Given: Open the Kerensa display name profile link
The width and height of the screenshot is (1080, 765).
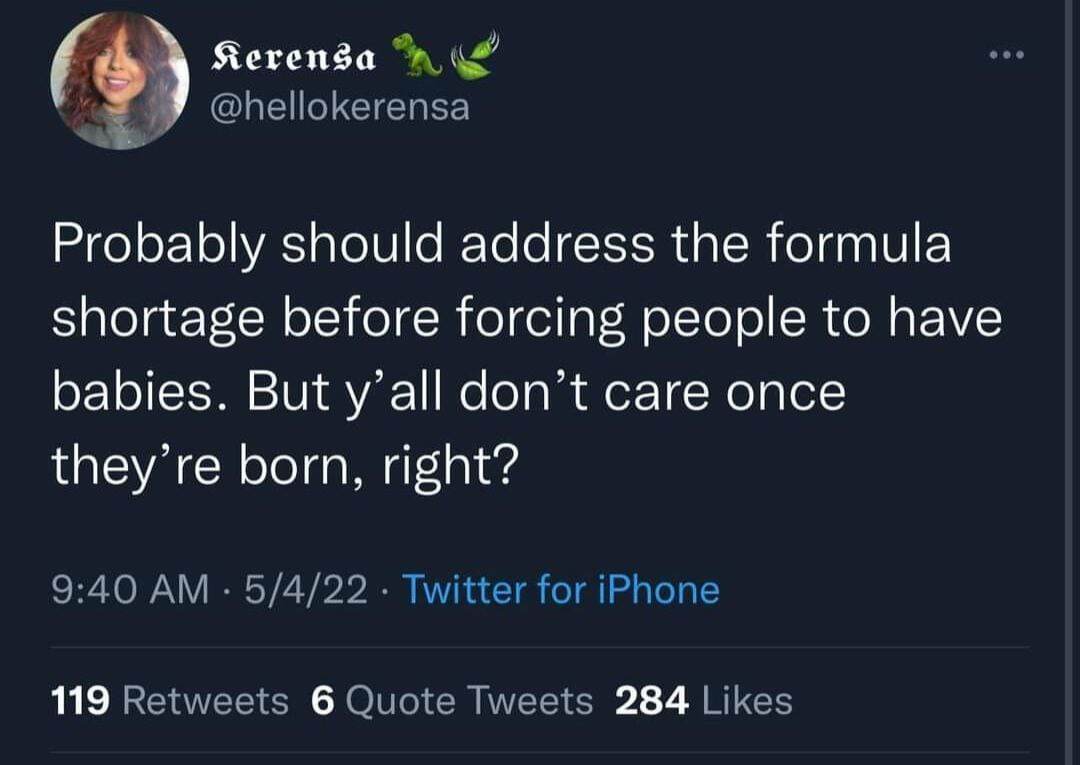Looking at the screenshot, I should click(296, 60).
